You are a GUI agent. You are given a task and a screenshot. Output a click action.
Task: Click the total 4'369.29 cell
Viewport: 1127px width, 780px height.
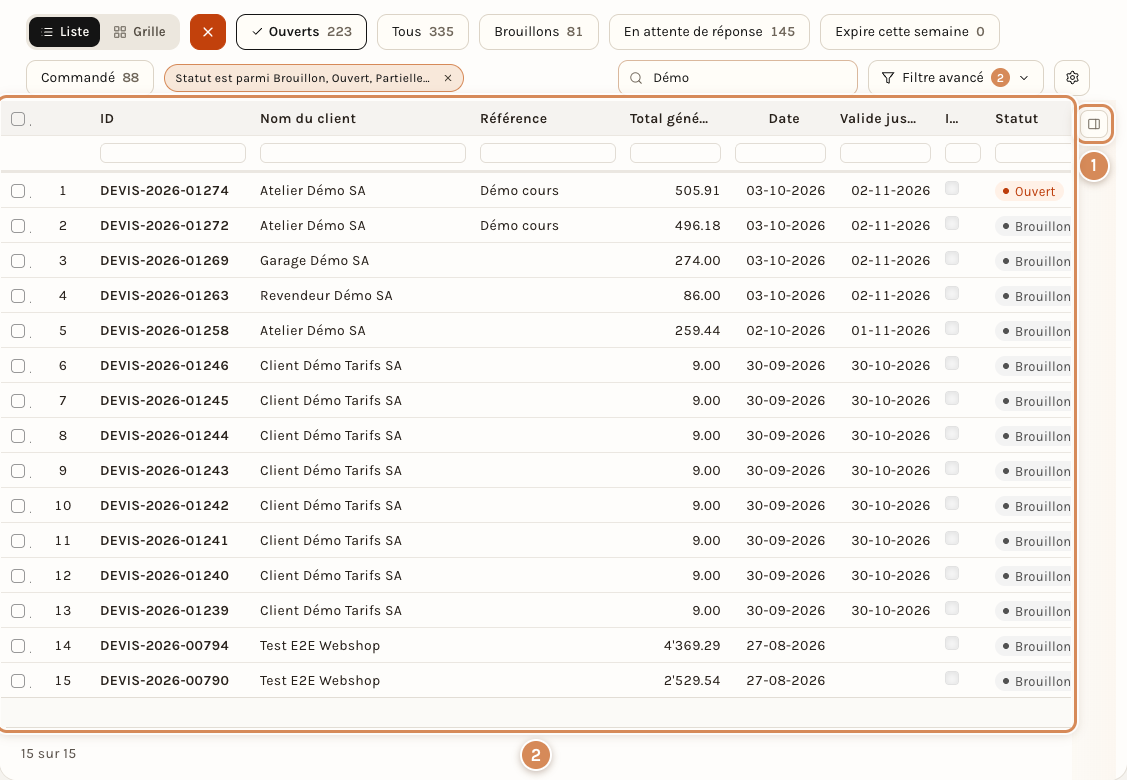691,646
